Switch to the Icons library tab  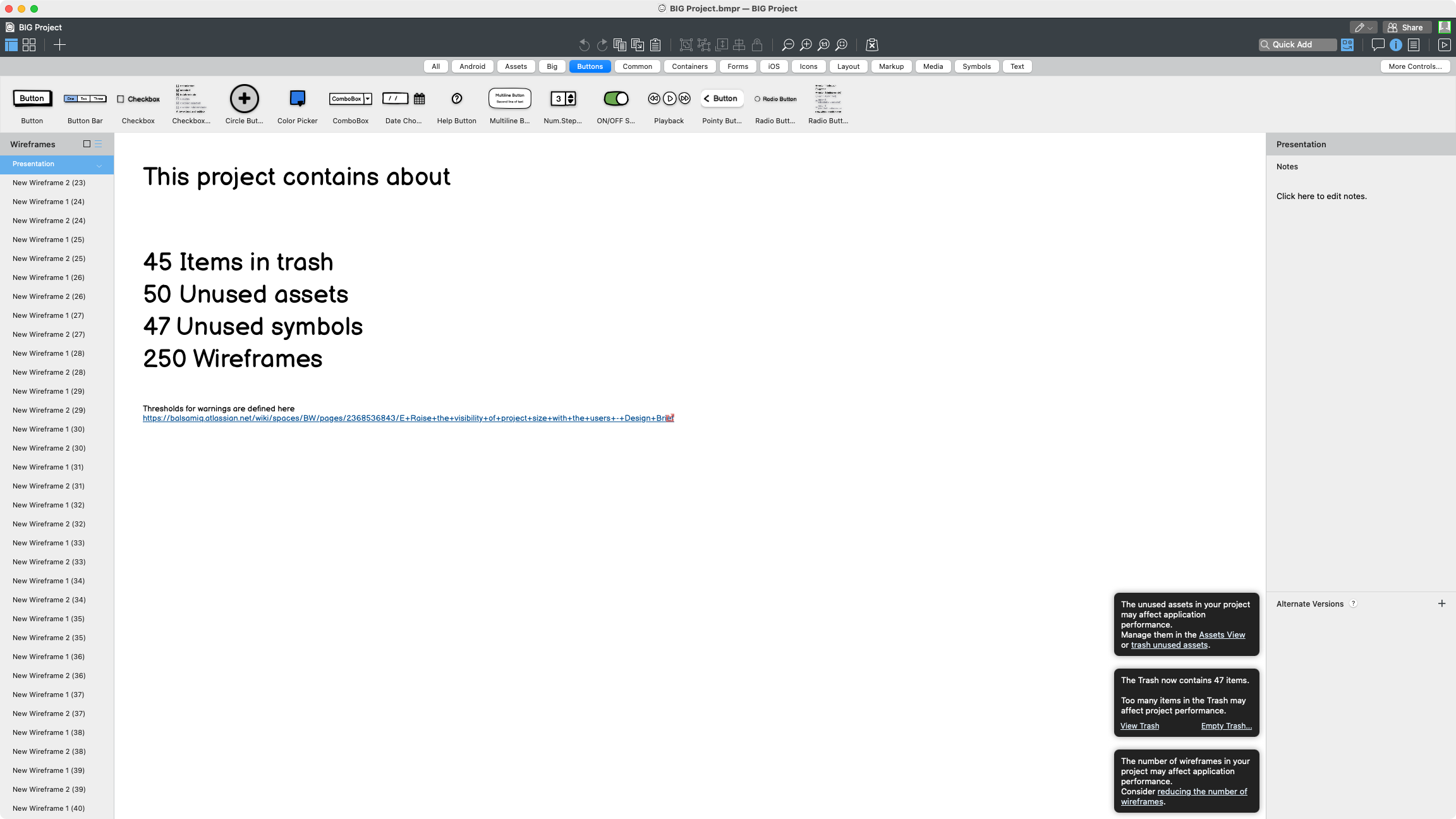808,66
